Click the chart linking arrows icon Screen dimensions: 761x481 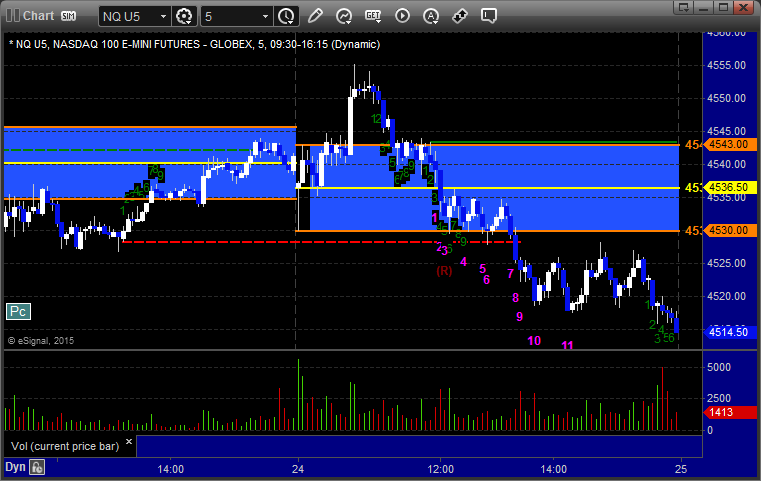click(460, 17)
